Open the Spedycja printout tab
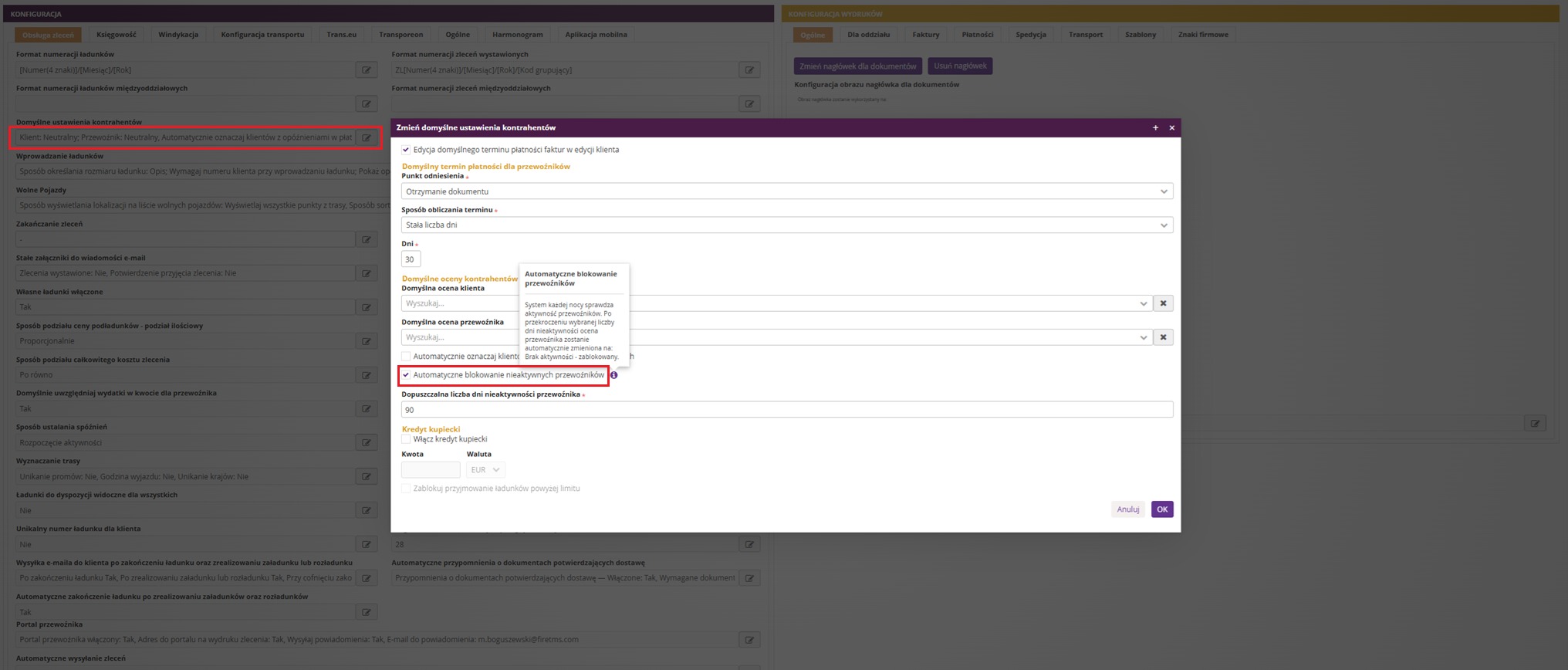Image resolution: width=1568 pixels, height=670 pixels. tap(1031, 35)
